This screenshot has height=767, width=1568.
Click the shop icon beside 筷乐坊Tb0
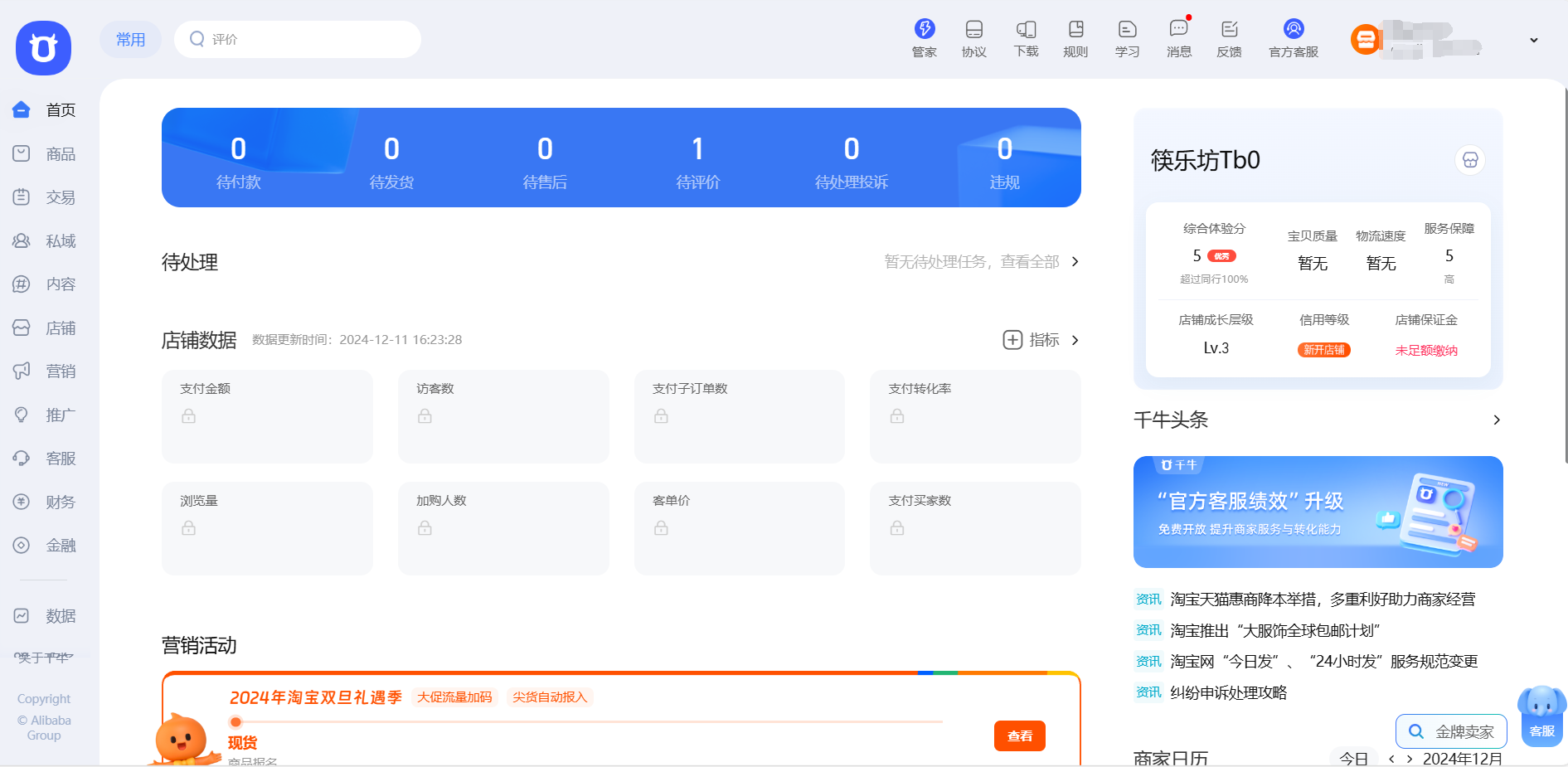[1470, 160]
